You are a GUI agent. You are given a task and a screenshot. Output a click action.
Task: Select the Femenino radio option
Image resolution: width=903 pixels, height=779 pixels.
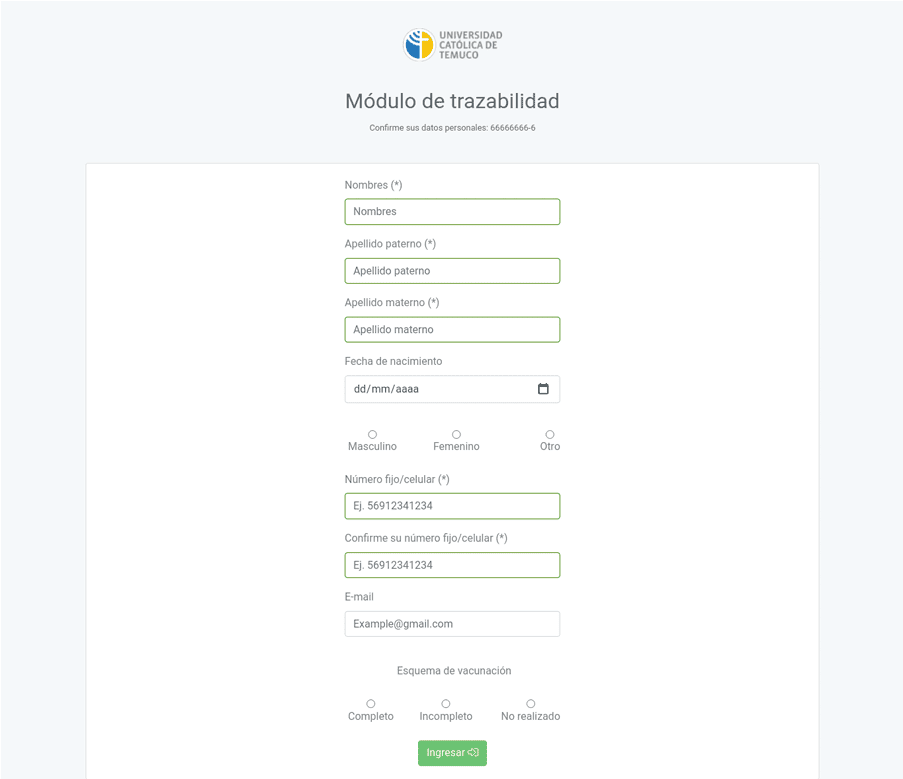point(456,434)
